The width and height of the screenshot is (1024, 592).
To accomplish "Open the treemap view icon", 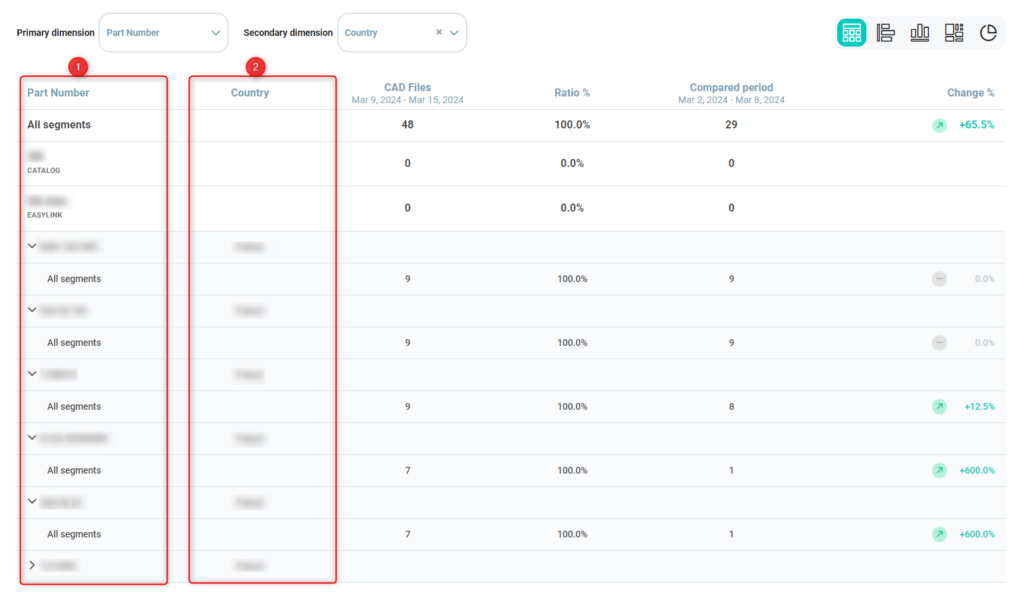I will [x=954, y=33].
